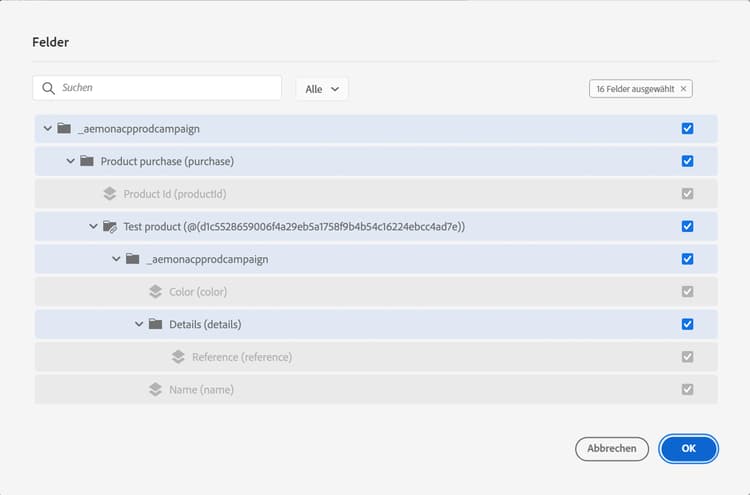Viewport: 750px width, 495px height.
Task: Collapse the Product purchase tree node
Action: point(70,161)
